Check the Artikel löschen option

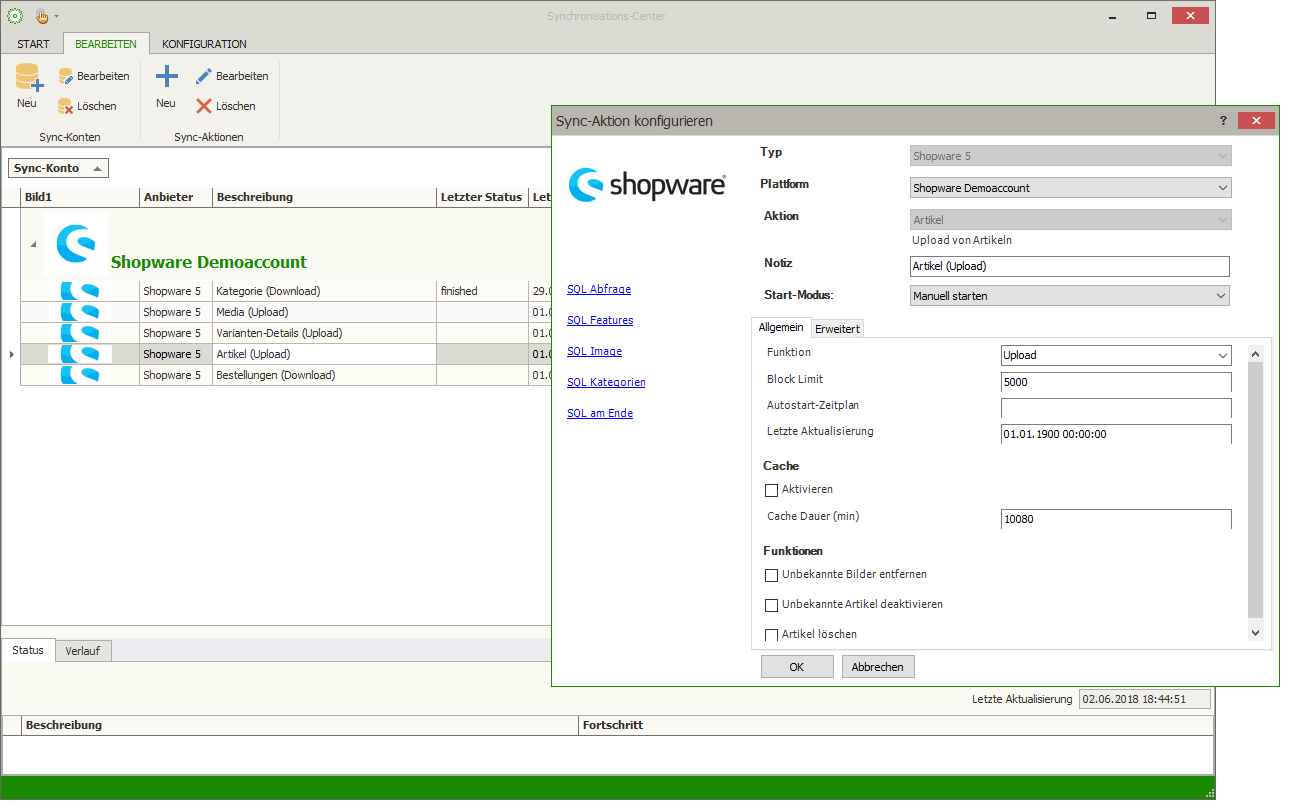[771, 635]
